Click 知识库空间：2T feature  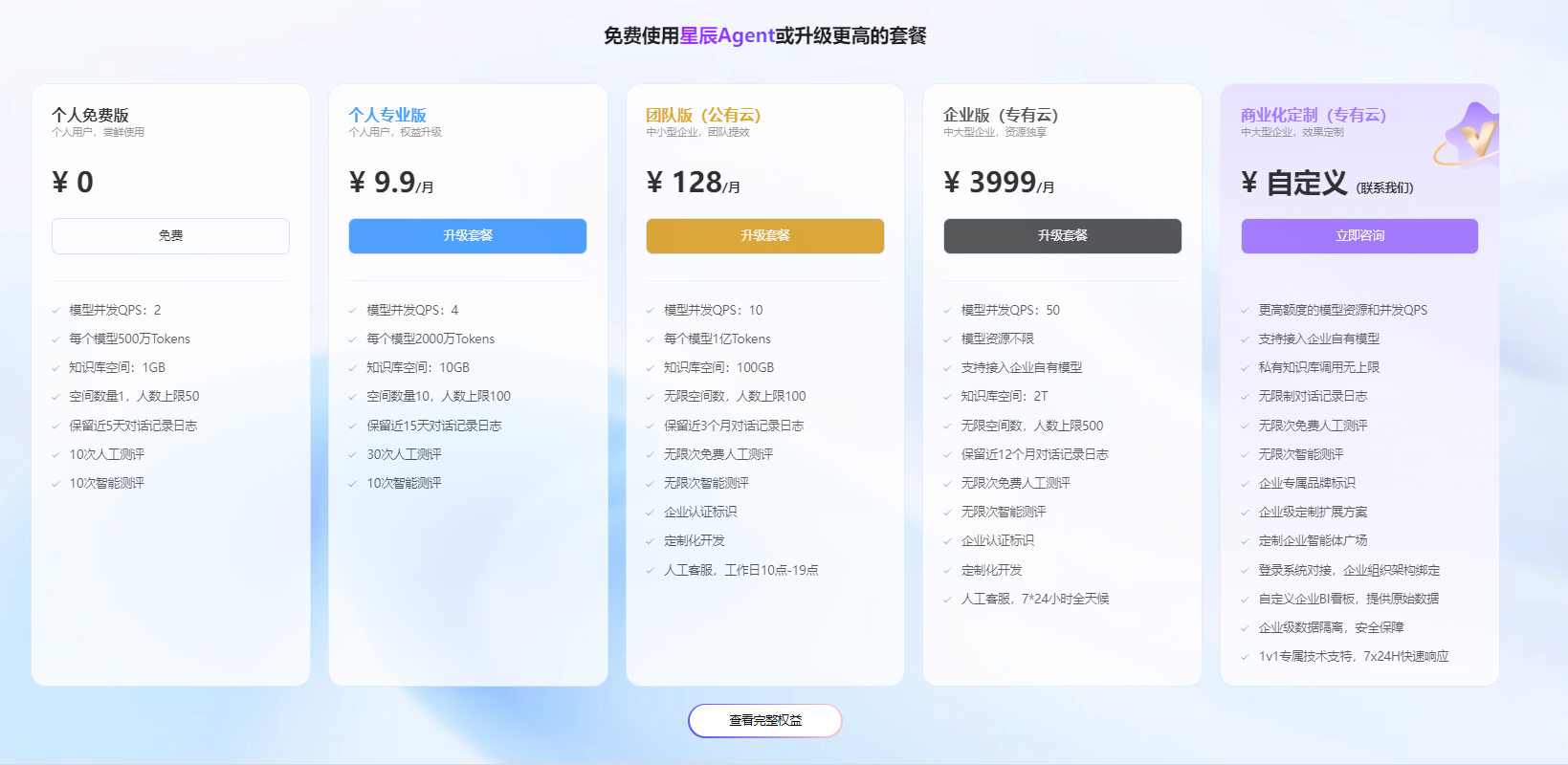coord(1005,396)
